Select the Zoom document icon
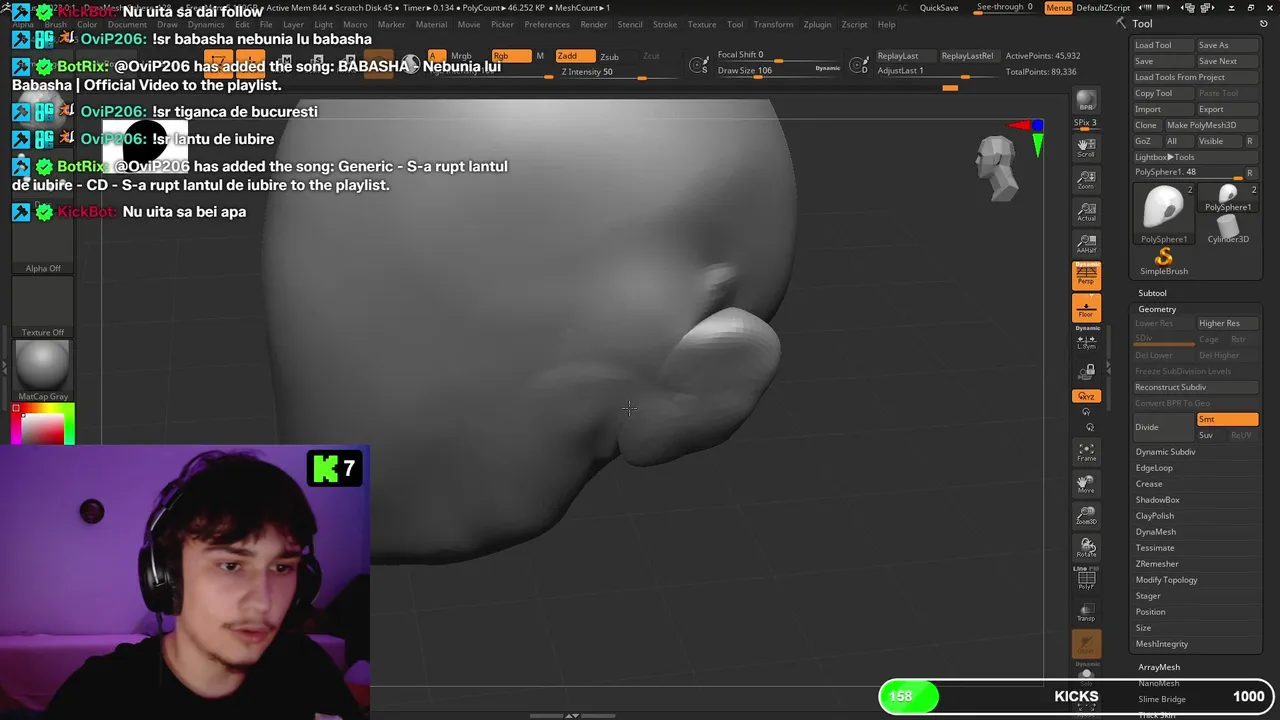 point(1086,180)
